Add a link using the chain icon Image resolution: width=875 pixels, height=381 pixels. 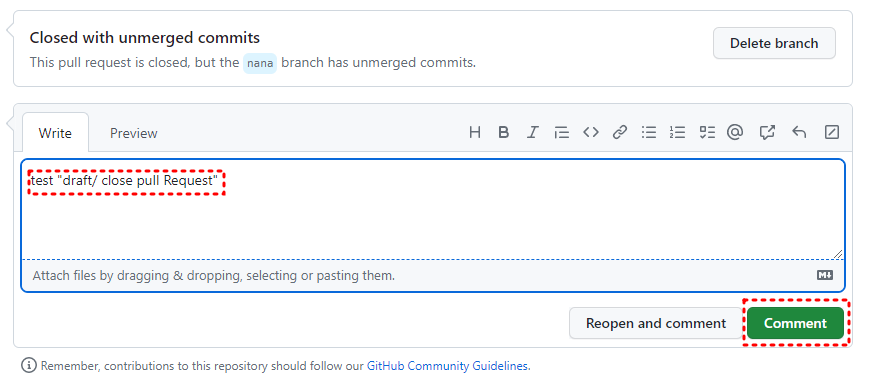tap(620, 132)
